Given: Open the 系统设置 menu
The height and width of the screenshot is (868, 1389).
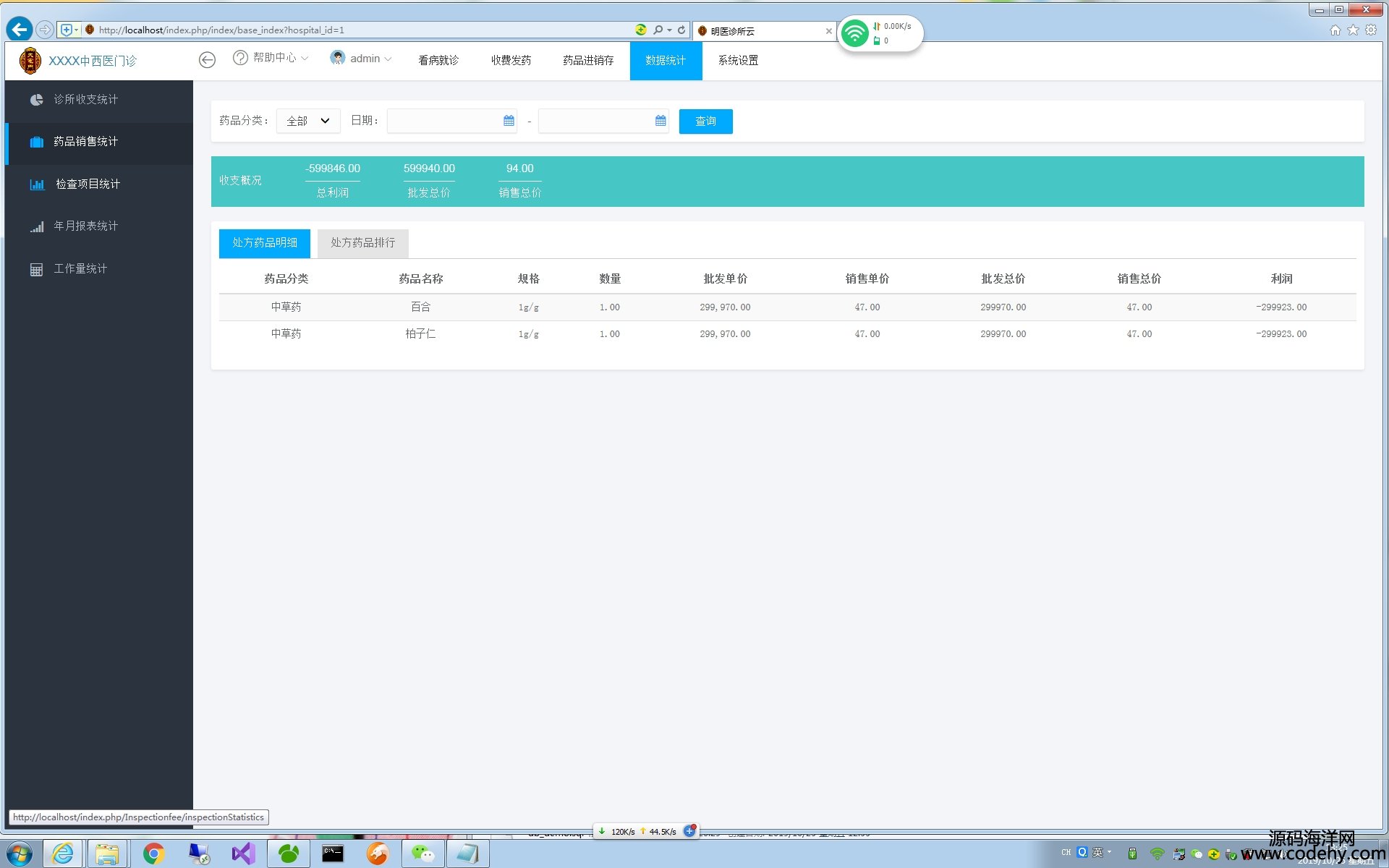Looking at the screenshot, I should 738,61.
